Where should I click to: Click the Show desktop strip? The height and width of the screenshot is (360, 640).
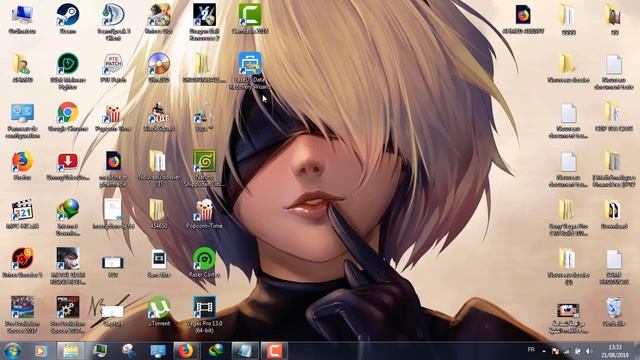[x=636, y=351]
